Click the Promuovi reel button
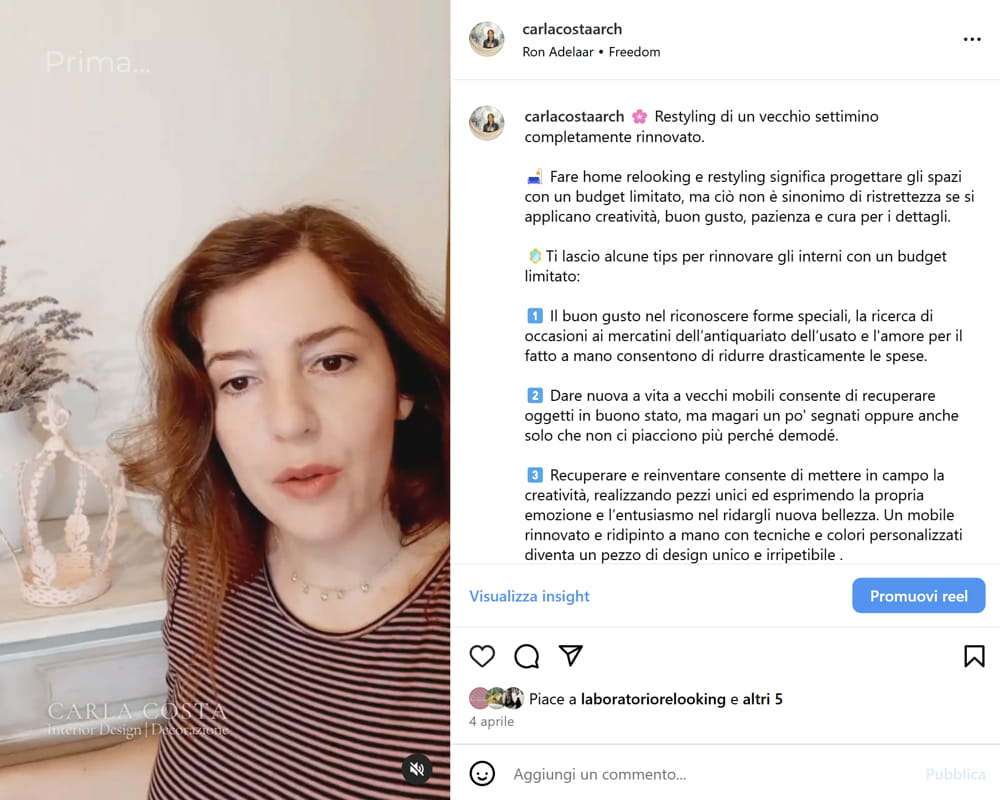1000x800 pixels. coord(918,596)
